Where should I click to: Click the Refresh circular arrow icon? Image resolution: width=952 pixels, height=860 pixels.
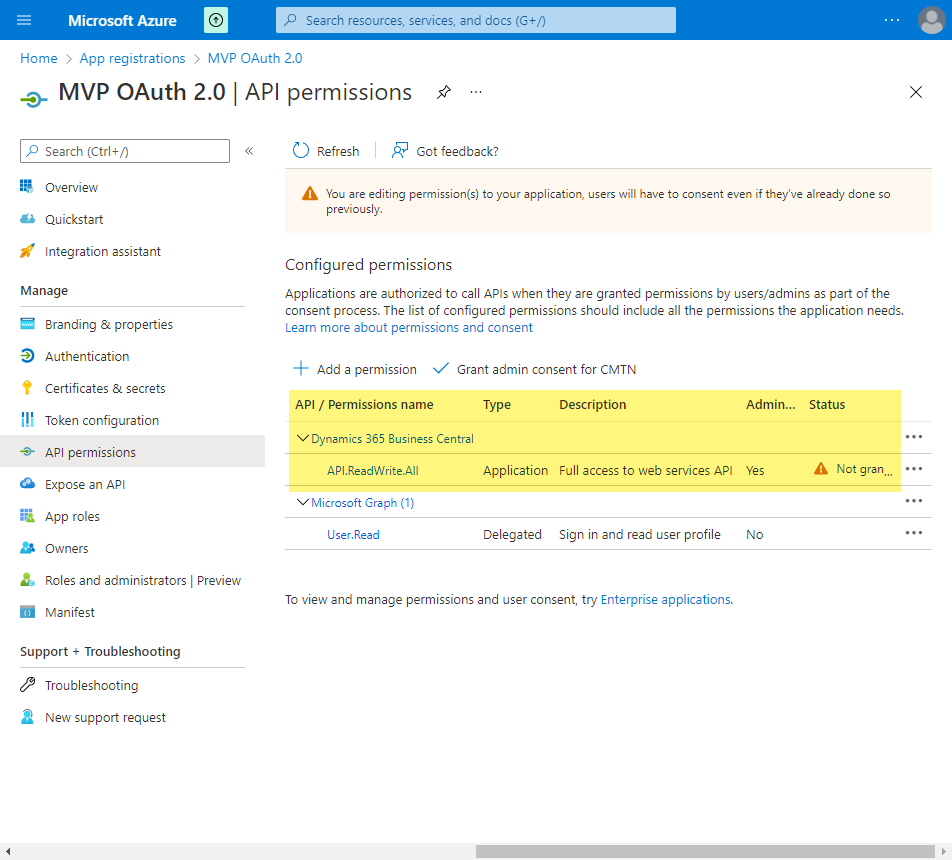301,151
